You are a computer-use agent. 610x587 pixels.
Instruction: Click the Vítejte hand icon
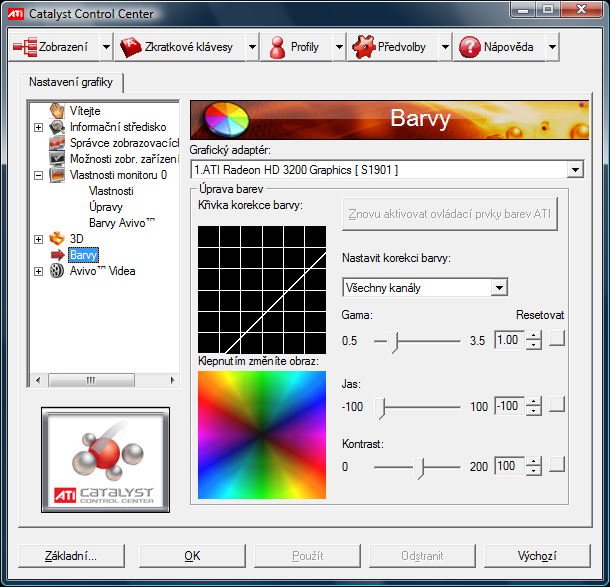tap(57, 111)
